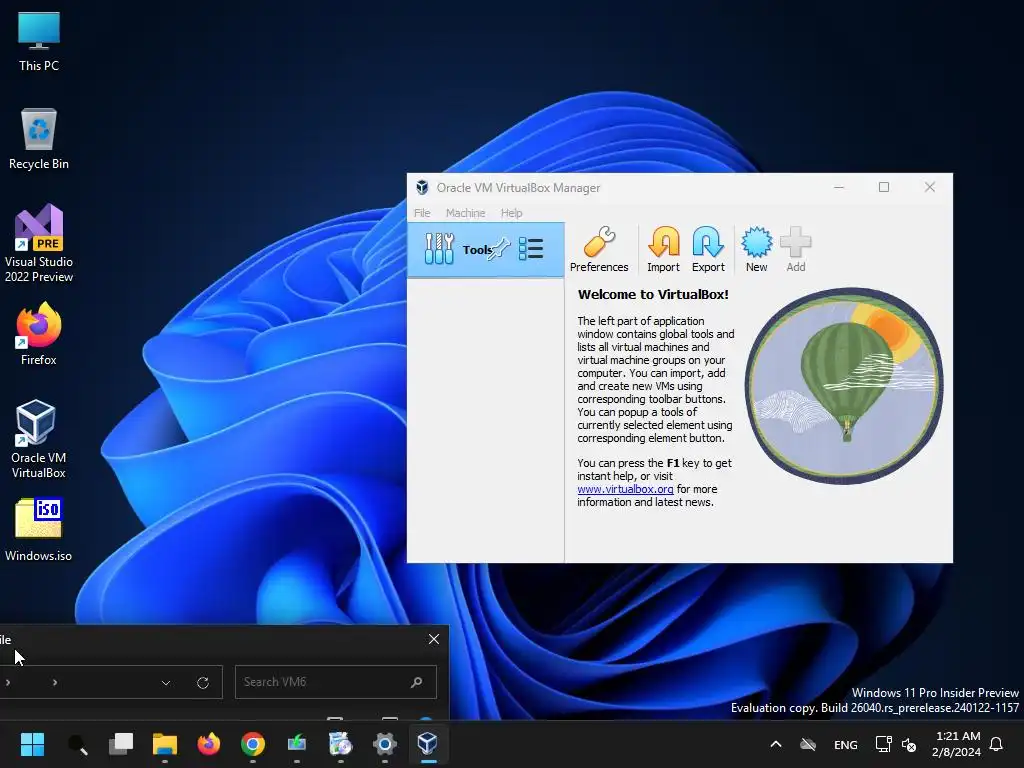
Task: Open the Windows Start menu
Action: pyautogui.click(x=32, y=744)
